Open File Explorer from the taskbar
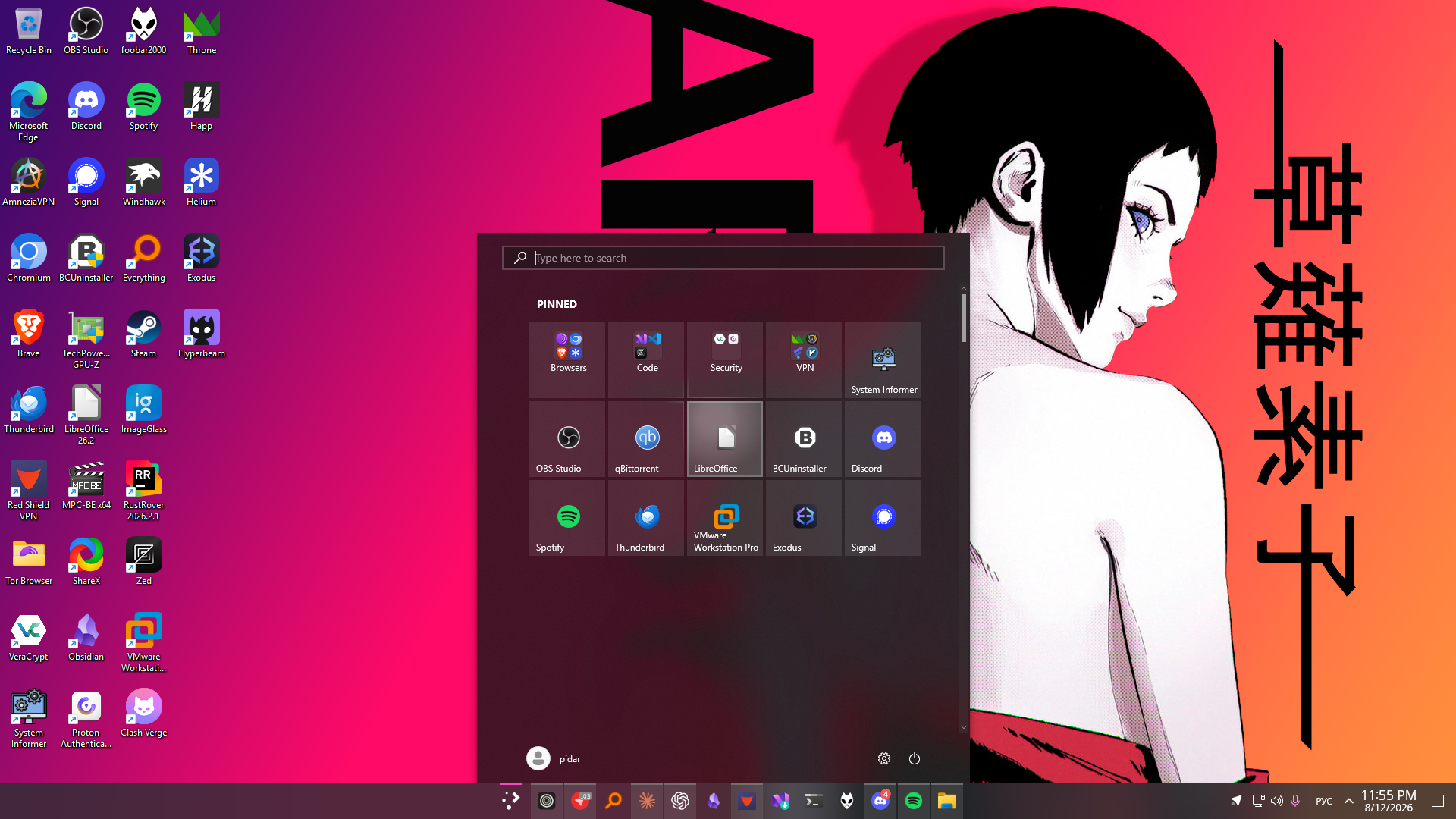The image size is (1456, 819). click(947, 801)
